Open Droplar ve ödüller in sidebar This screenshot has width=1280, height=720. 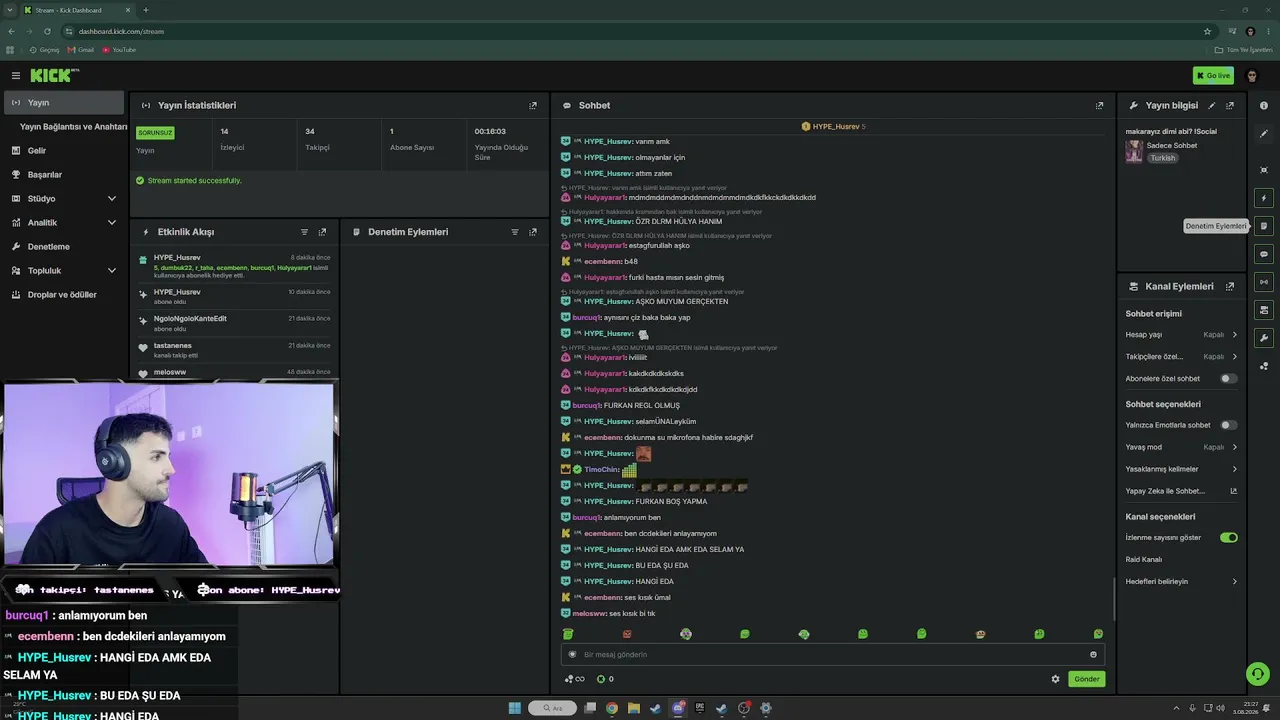pyautogui.click(x=63, y=294)
